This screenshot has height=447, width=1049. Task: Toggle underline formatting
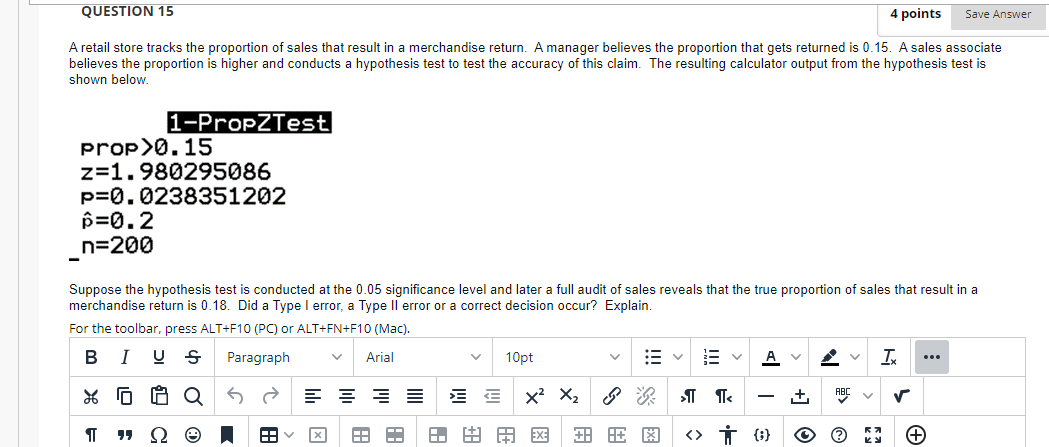pyautogui.click(x=158, y=357)
